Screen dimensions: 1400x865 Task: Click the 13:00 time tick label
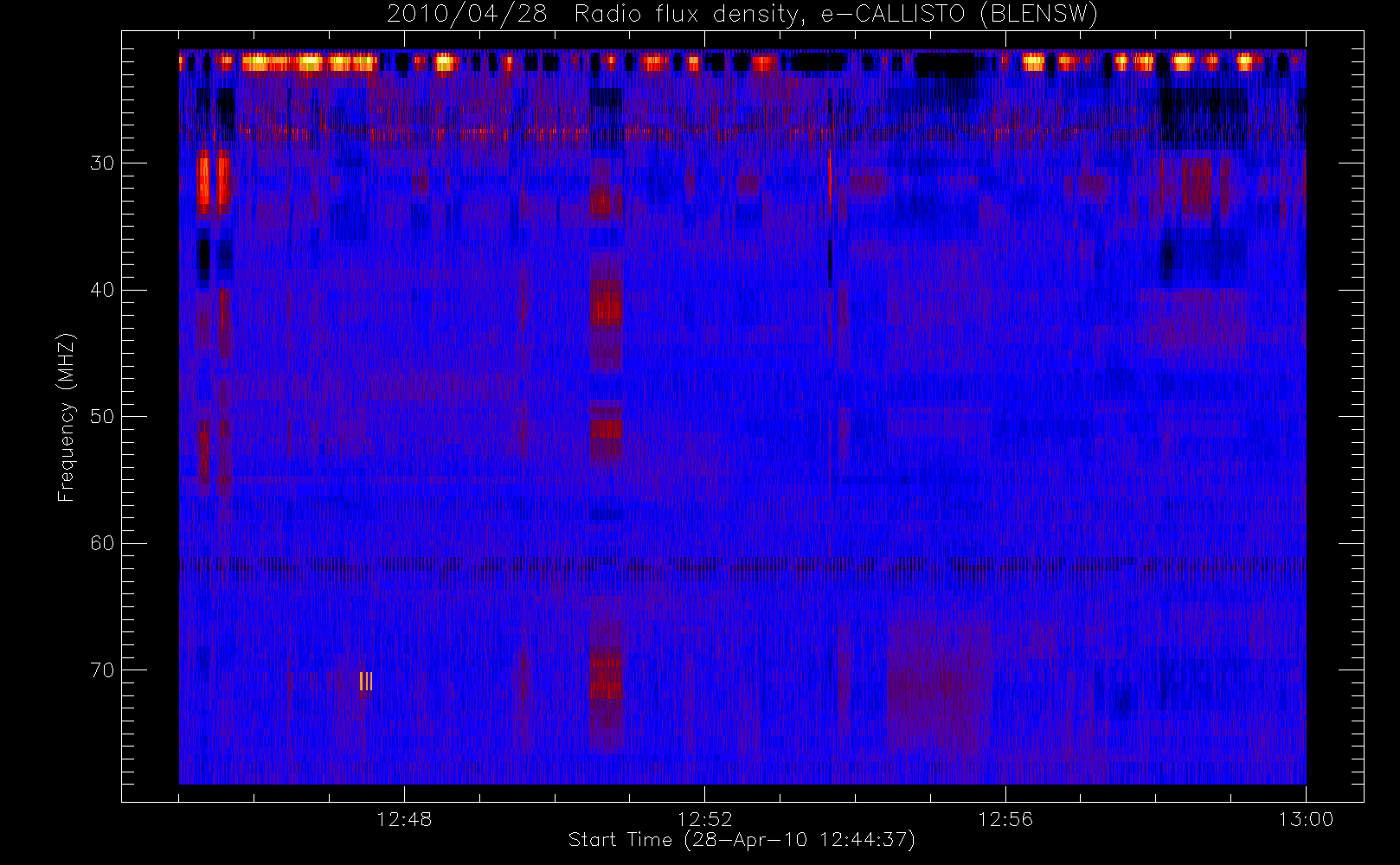point(1306,819)
